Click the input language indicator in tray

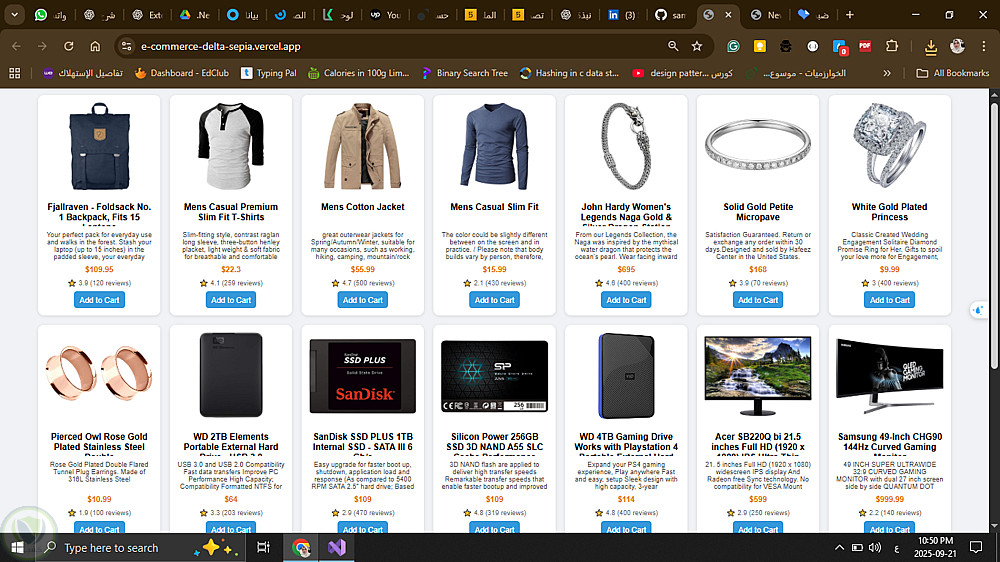(897, 547)
